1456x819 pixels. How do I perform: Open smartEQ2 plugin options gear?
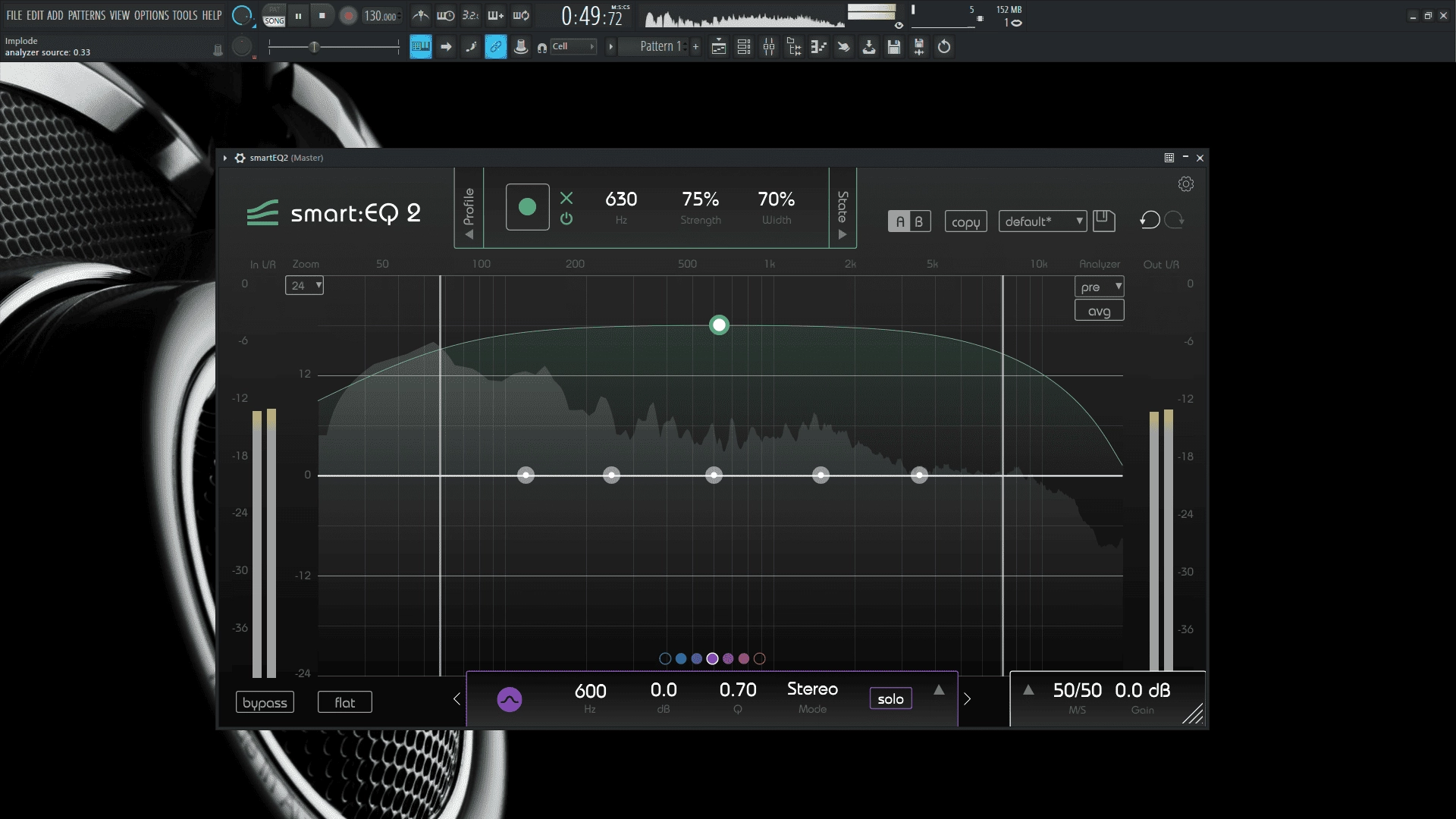click(x=240, y=158)
